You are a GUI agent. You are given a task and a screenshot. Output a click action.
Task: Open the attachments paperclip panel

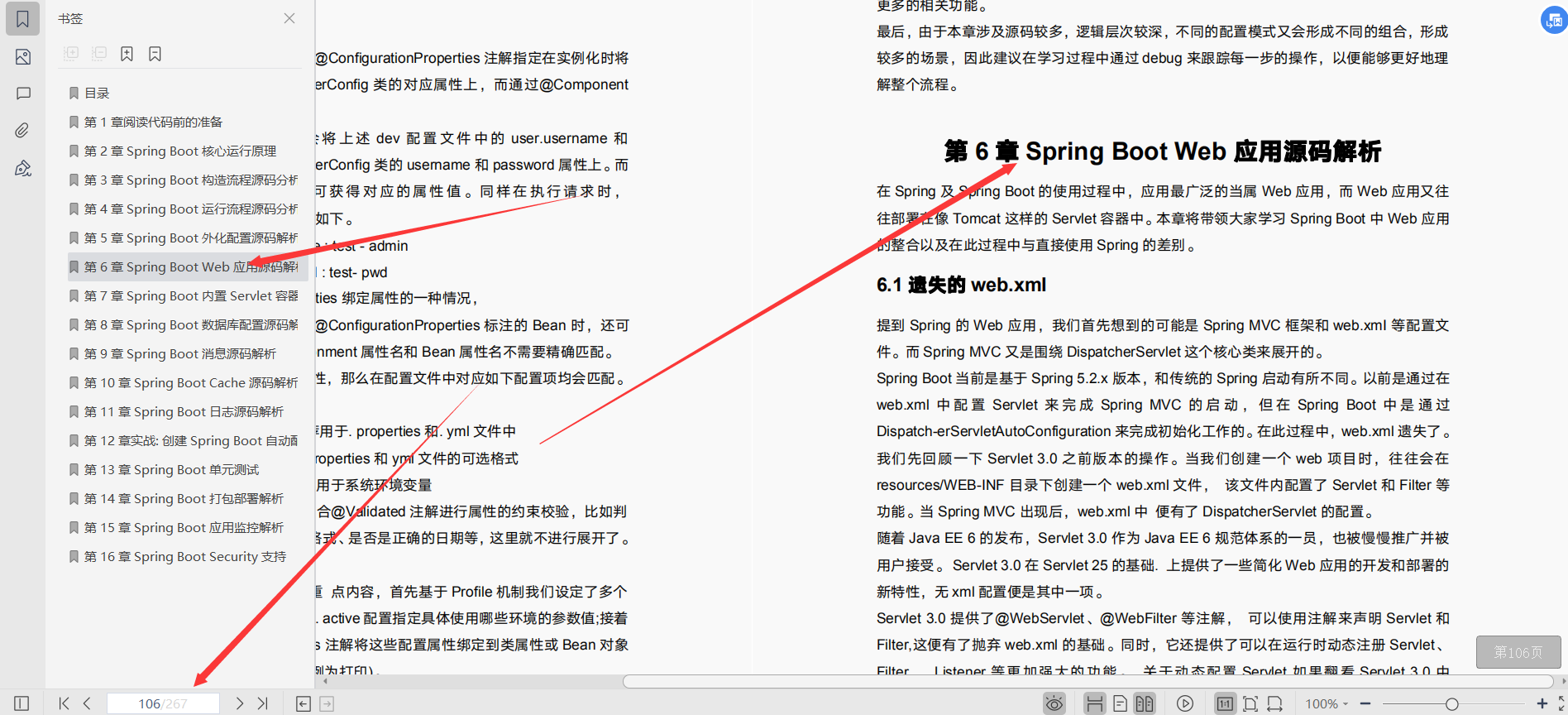click(x=22, y=130)
